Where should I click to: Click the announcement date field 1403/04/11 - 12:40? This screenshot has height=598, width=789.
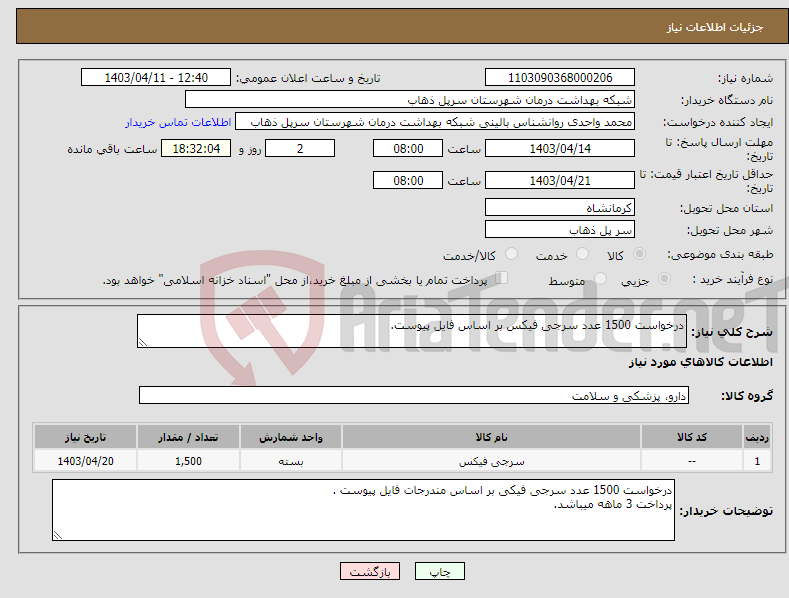point(156,78)
